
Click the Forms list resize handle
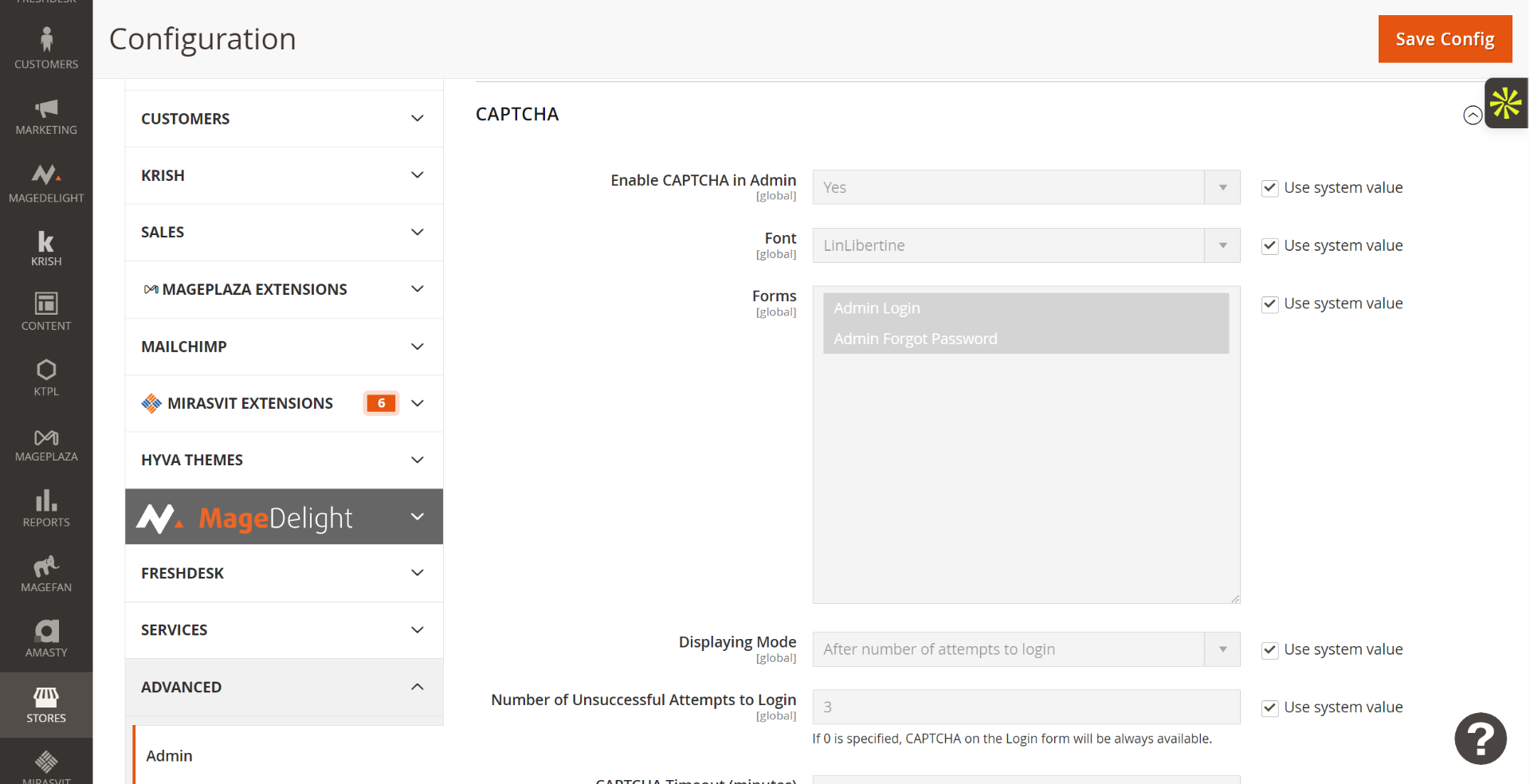[x=1235, y=598]
